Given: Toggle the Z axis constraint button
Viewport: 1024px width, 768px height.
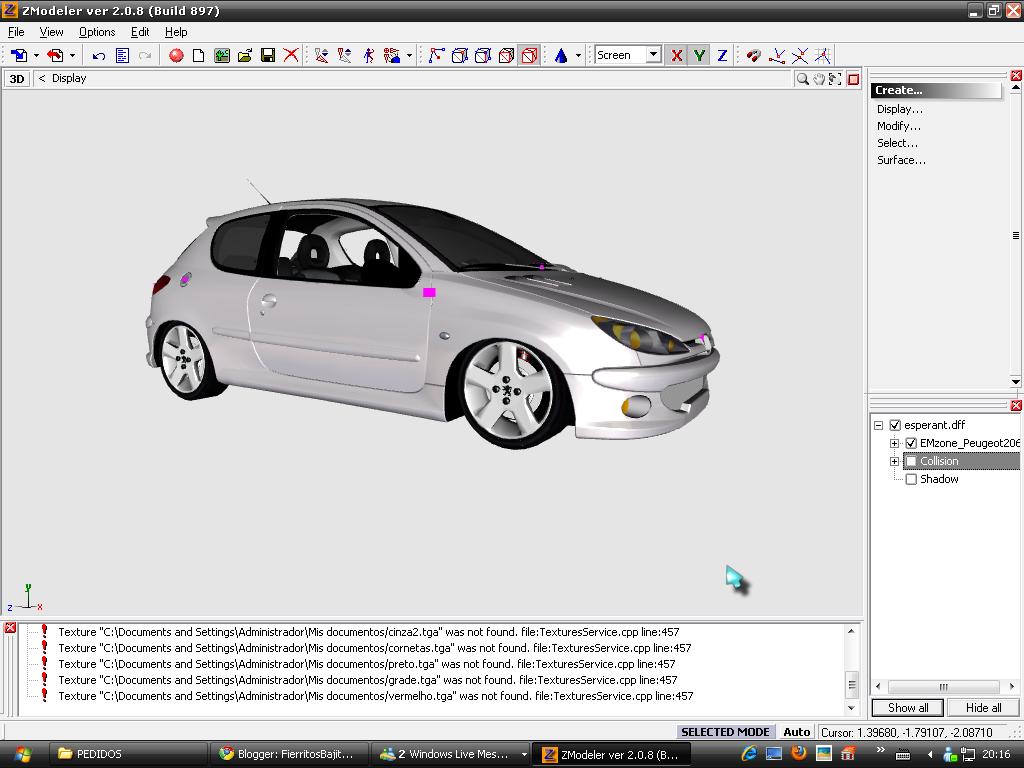Looking at the screenshot, I should [722, 56].
